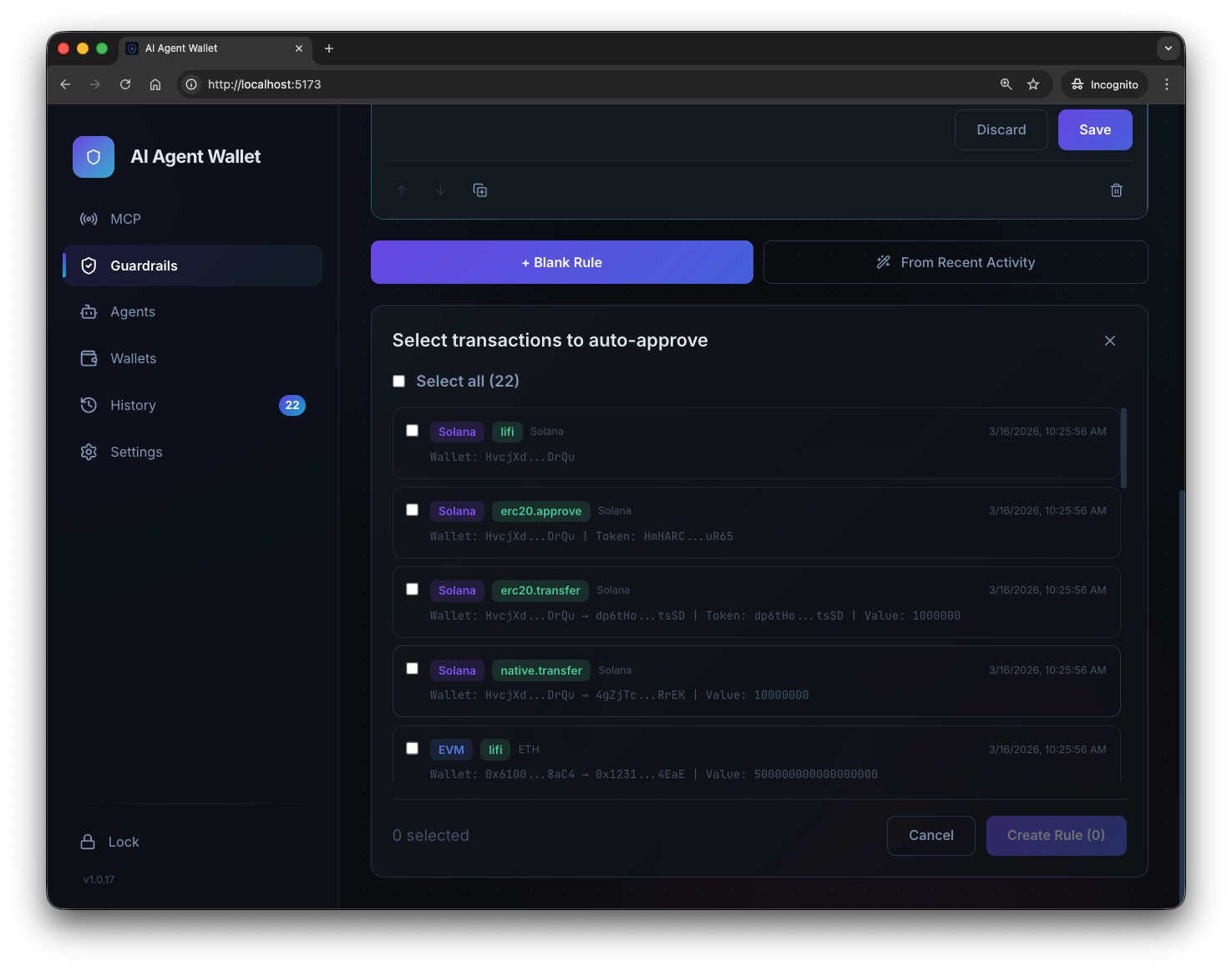Add a new Blank Rule
The width and height of the screenshot is (1232, 971).
(561, 262)
